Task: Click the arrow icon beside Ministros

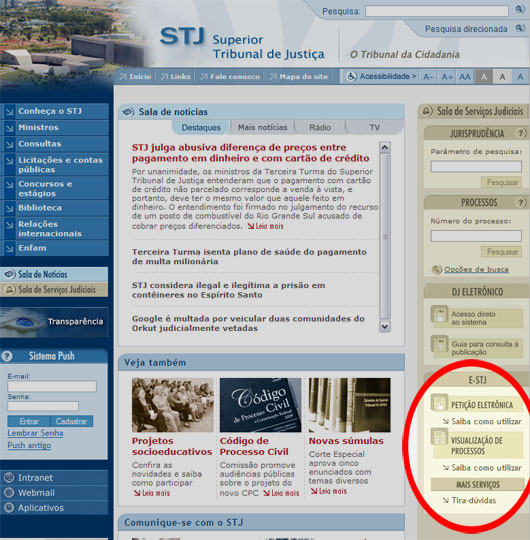Action: pos(9,128)
